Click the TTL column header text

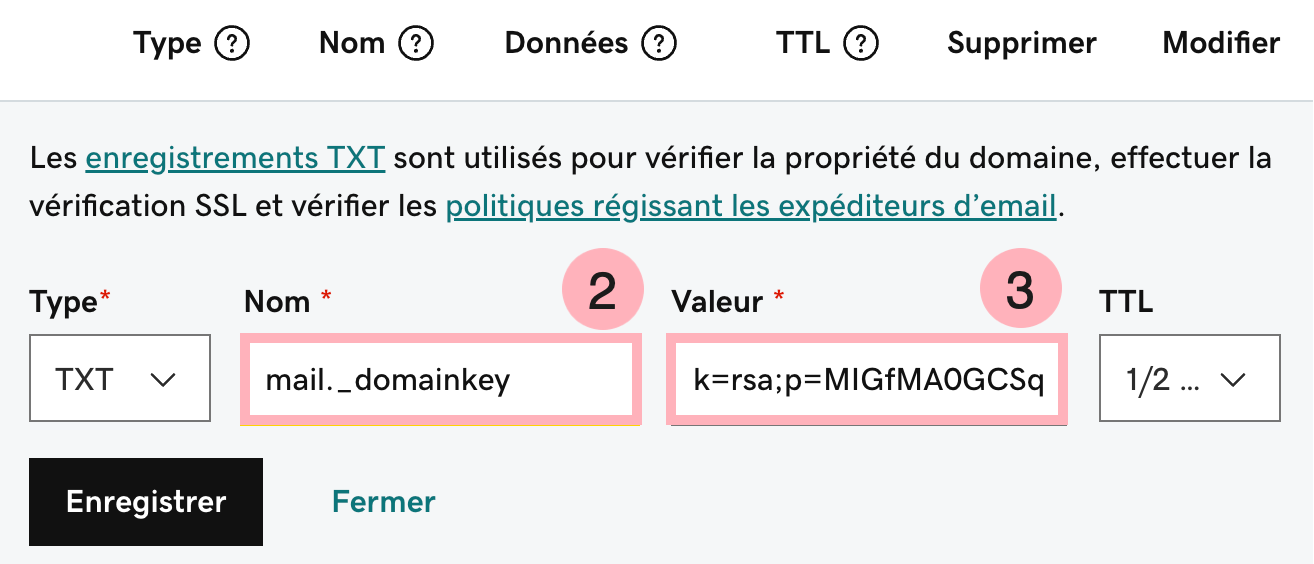pyautogui.click(x=803, y=44)
